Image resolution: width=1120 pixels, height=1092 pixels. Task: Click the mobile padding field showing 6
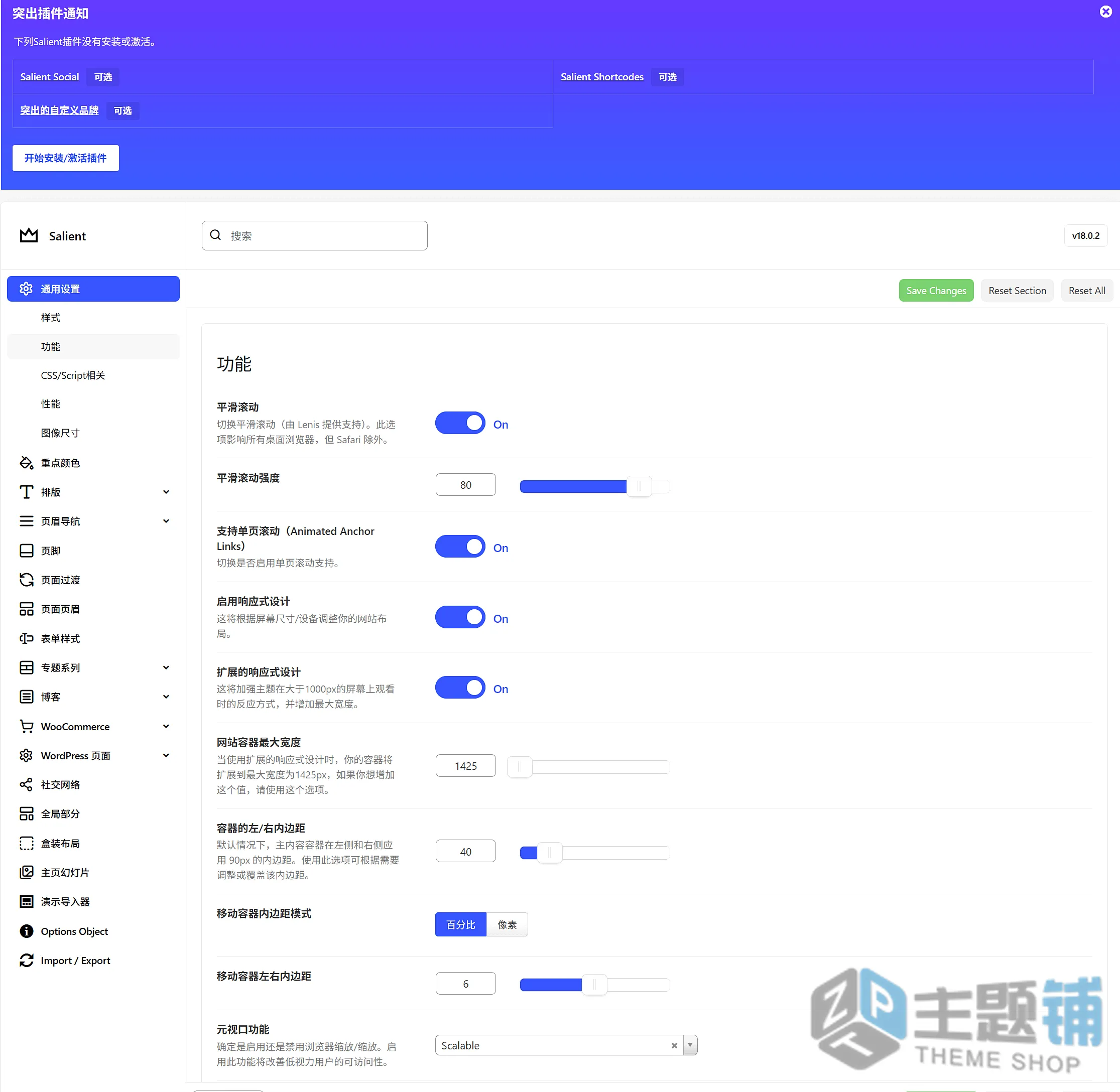tap(465, 984)
